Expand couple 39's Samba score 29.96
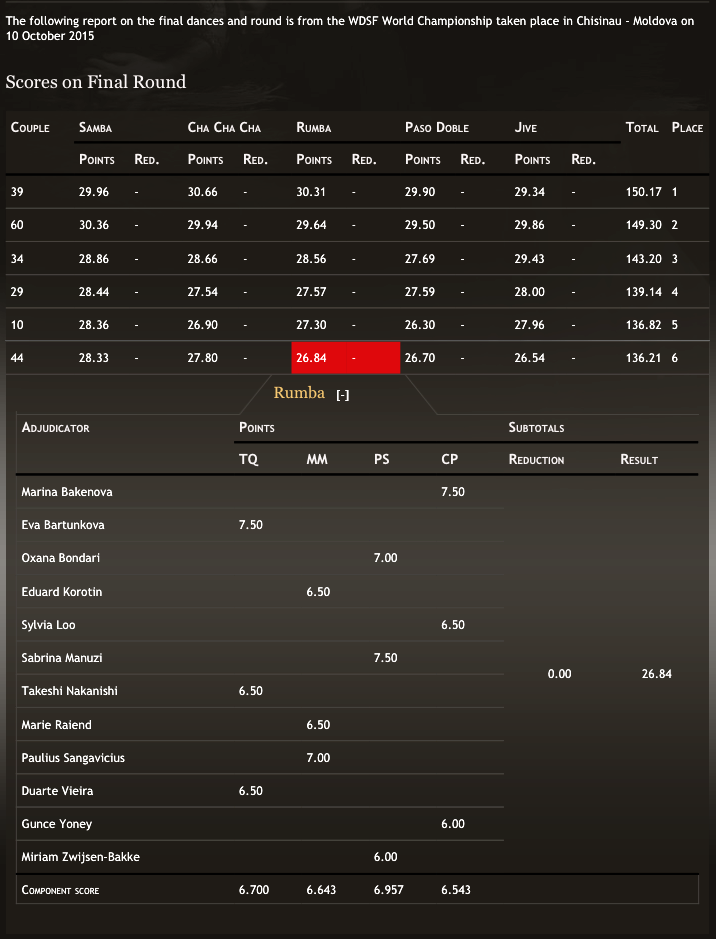Viewport: 716px width, 939px height. [x=94, y=192]
